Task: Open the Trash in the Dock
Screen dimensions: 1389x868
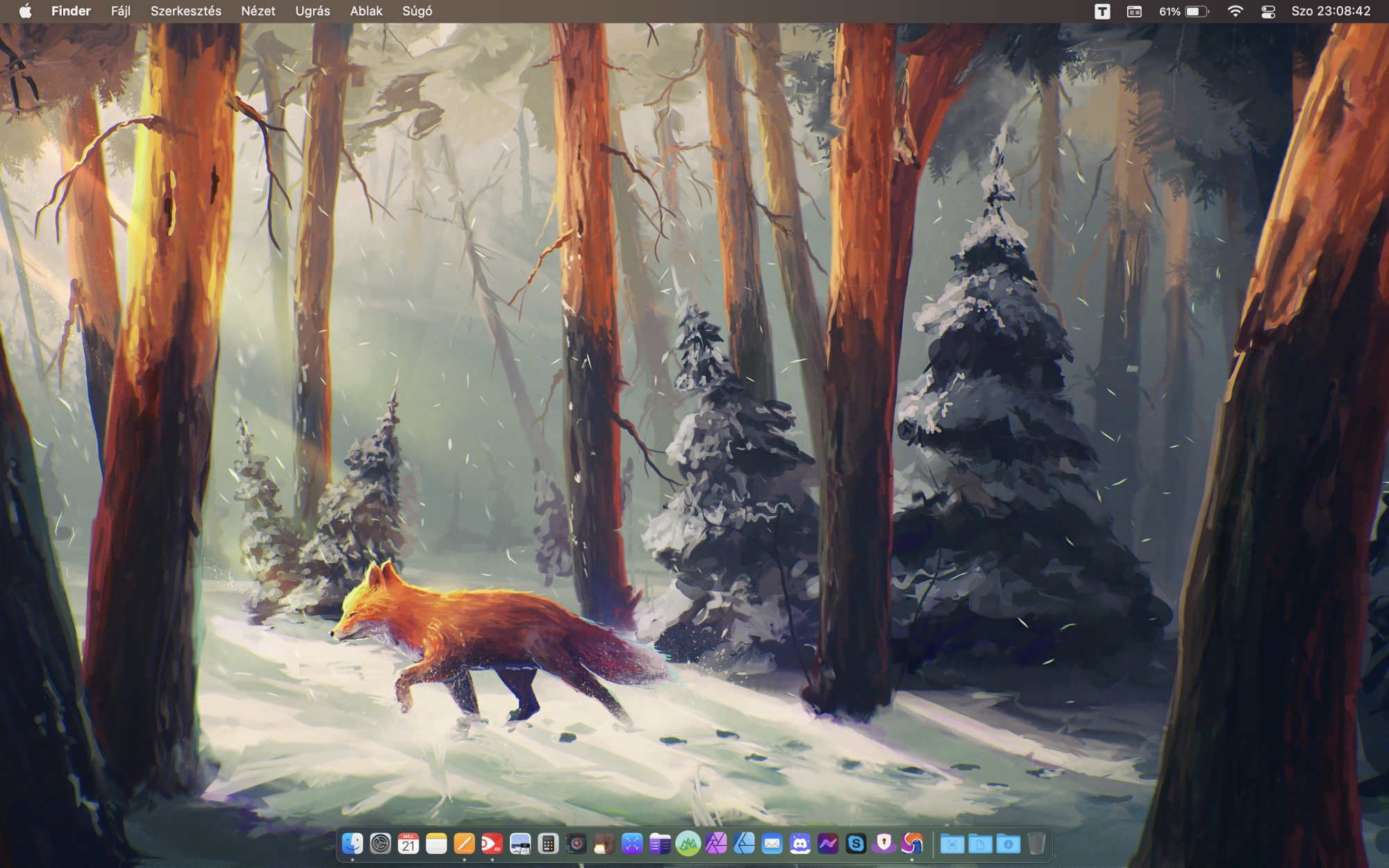Action: pyautogui.click(x=1036, y=844)
